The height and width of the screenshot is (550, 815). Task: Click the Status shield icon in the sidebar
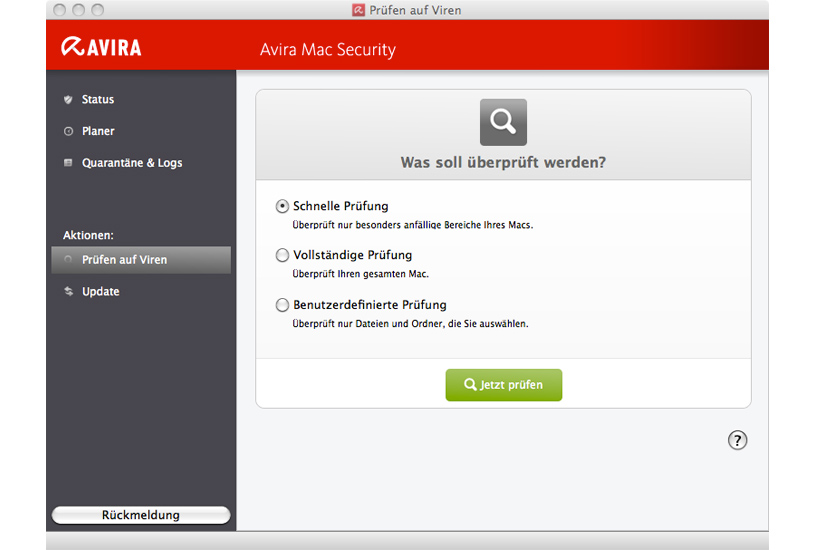click(68, 99)
